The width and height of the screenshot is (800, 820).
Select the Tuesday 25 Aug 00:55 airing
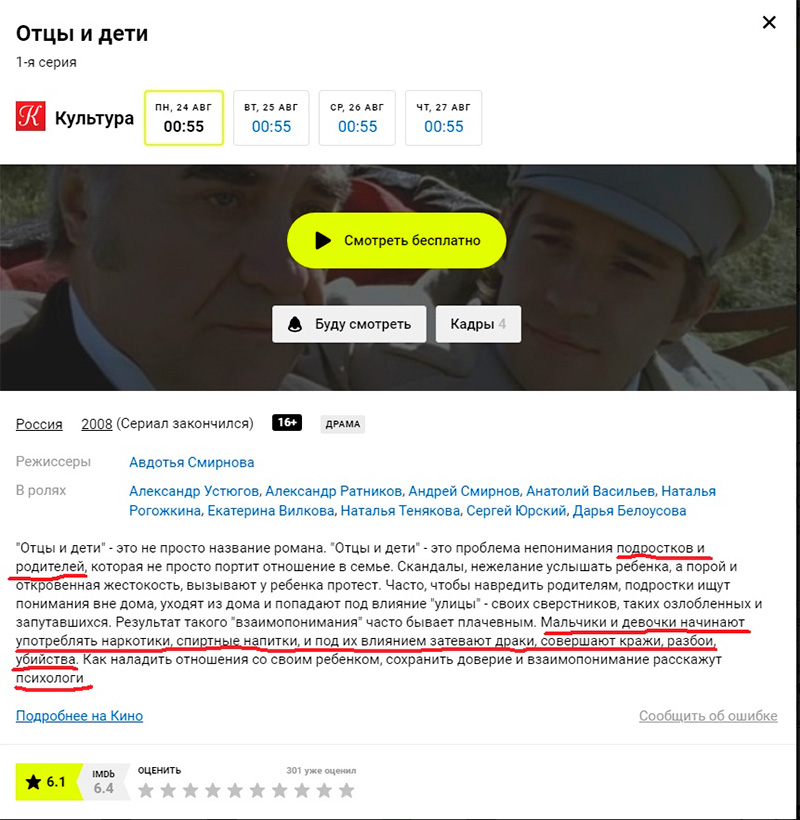(x=271, y=118)
